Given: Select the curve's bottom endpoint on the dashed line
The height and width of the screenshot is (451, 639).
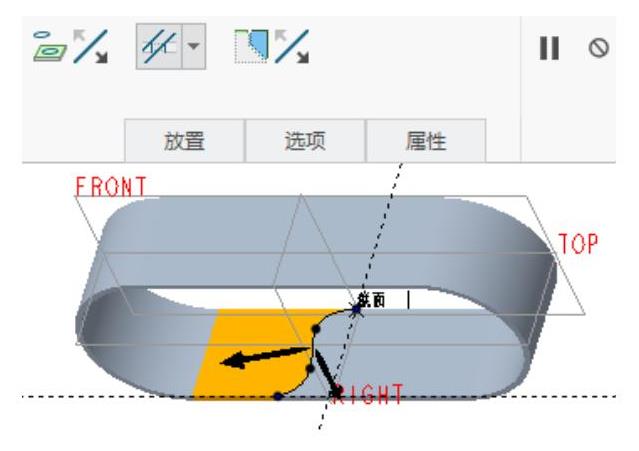Looking at the screenshot, I should tap(278, 396).
